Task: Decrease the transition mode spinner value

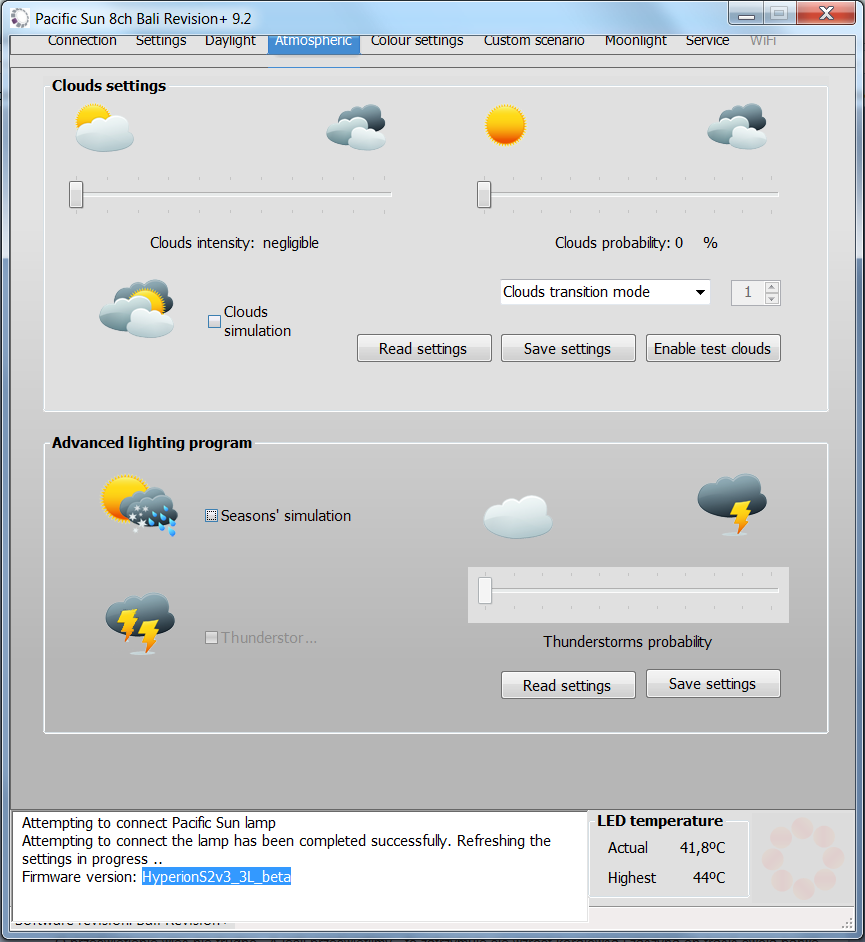Action: (x=771, y=298)
